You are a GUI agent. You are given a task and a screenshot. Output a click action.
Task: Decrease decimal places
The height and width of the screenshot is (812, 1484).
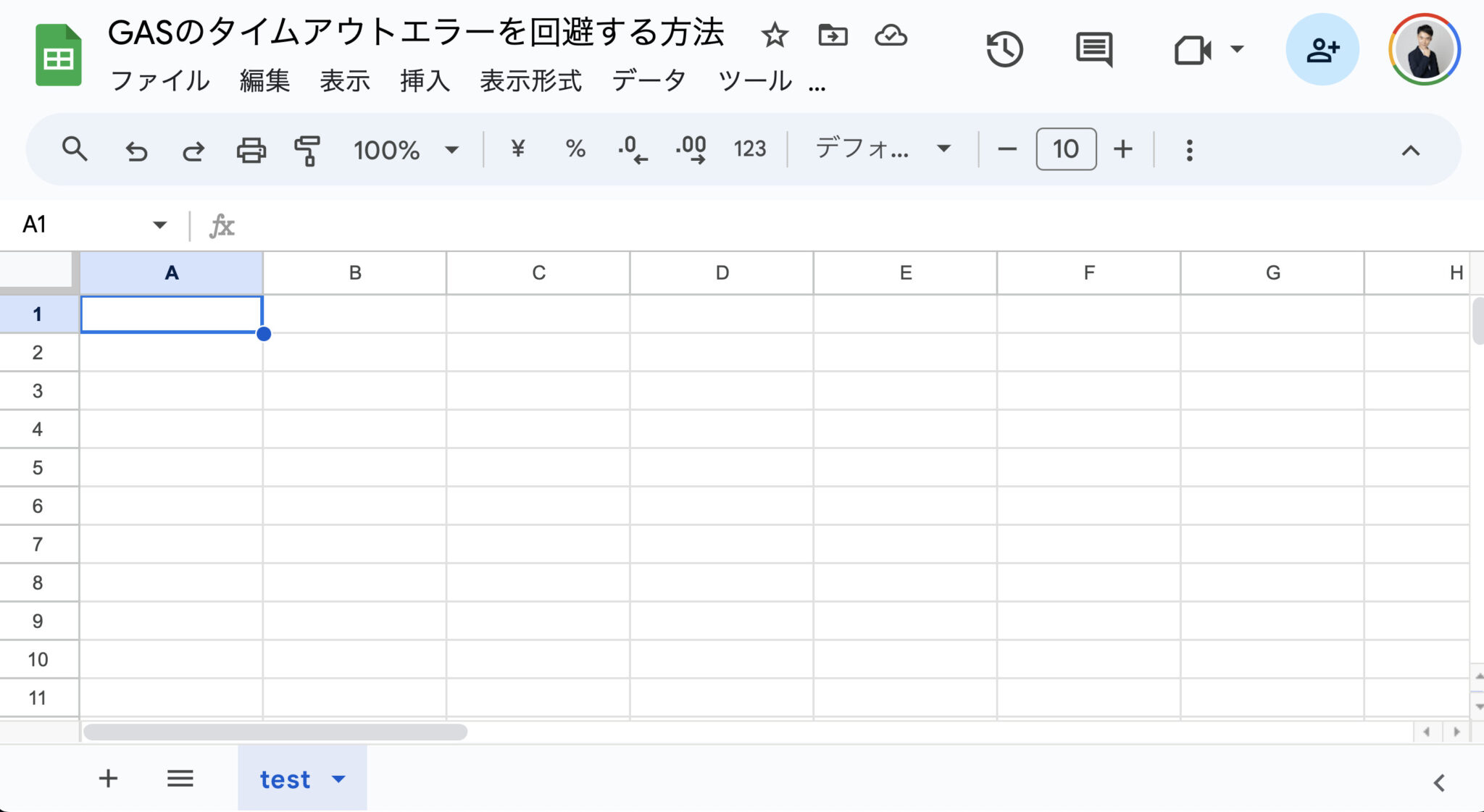pyautogui.click(x=632, y=150)
